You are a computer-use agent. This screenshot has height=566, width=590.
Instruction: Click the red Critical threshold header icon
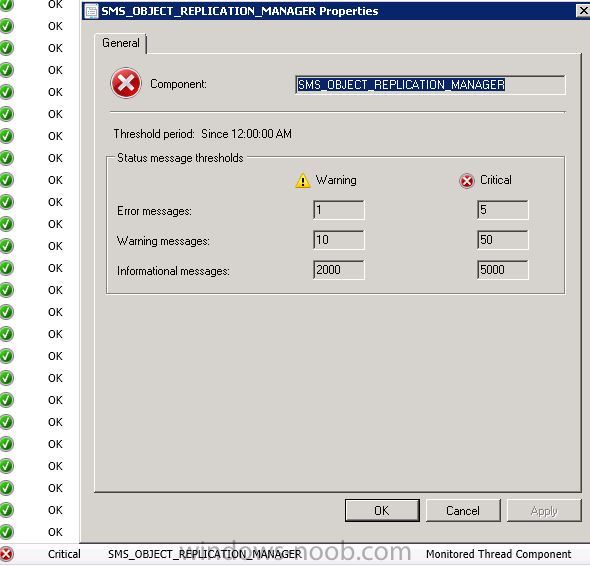(x=467, y=181)
